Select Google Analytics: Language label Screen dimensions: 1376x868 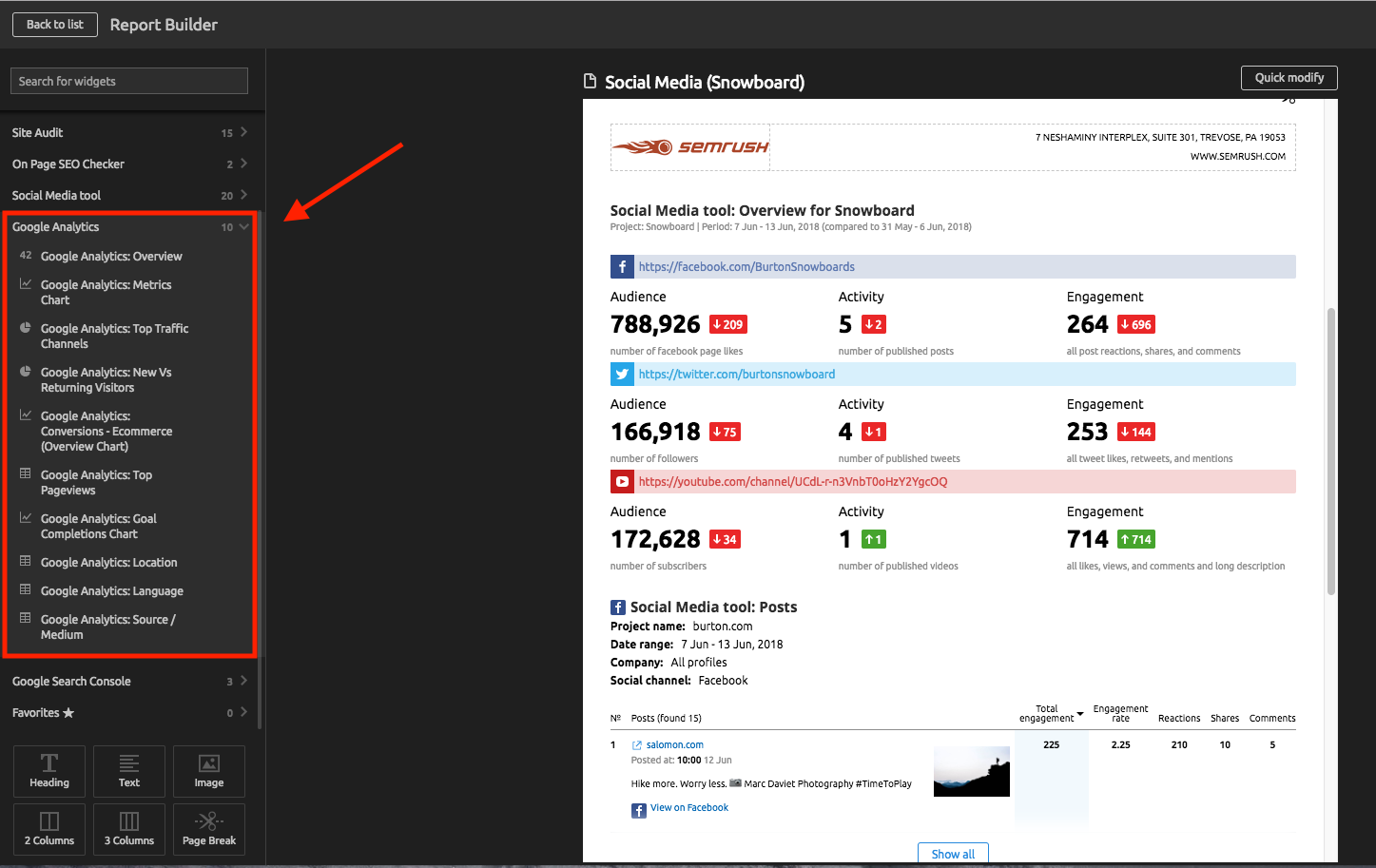tap(112, 591)
